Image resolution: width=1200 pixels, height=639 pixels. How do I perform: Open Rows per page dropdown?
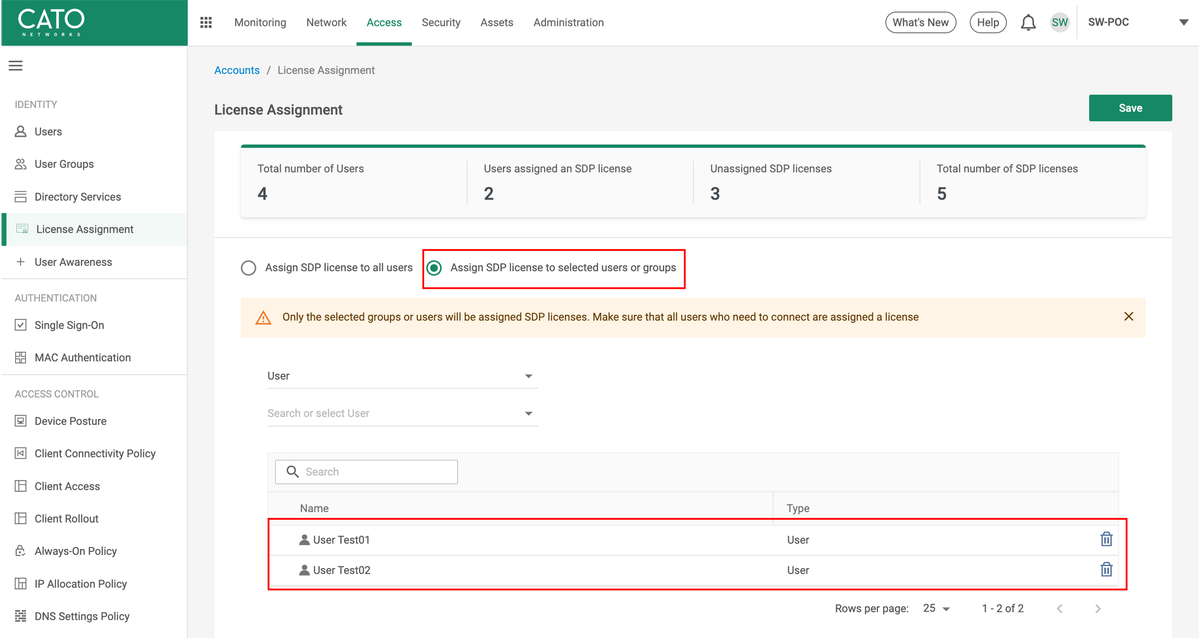(937, 608)
